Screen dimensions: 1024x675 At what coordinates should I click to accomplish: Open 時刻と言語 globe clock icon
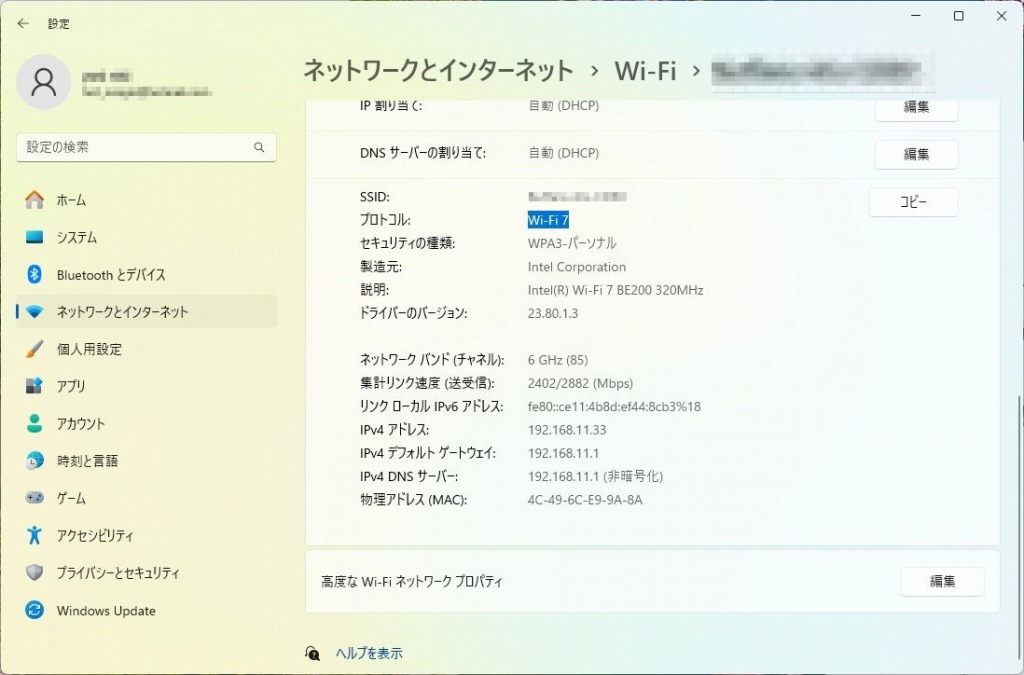point(35,461)
